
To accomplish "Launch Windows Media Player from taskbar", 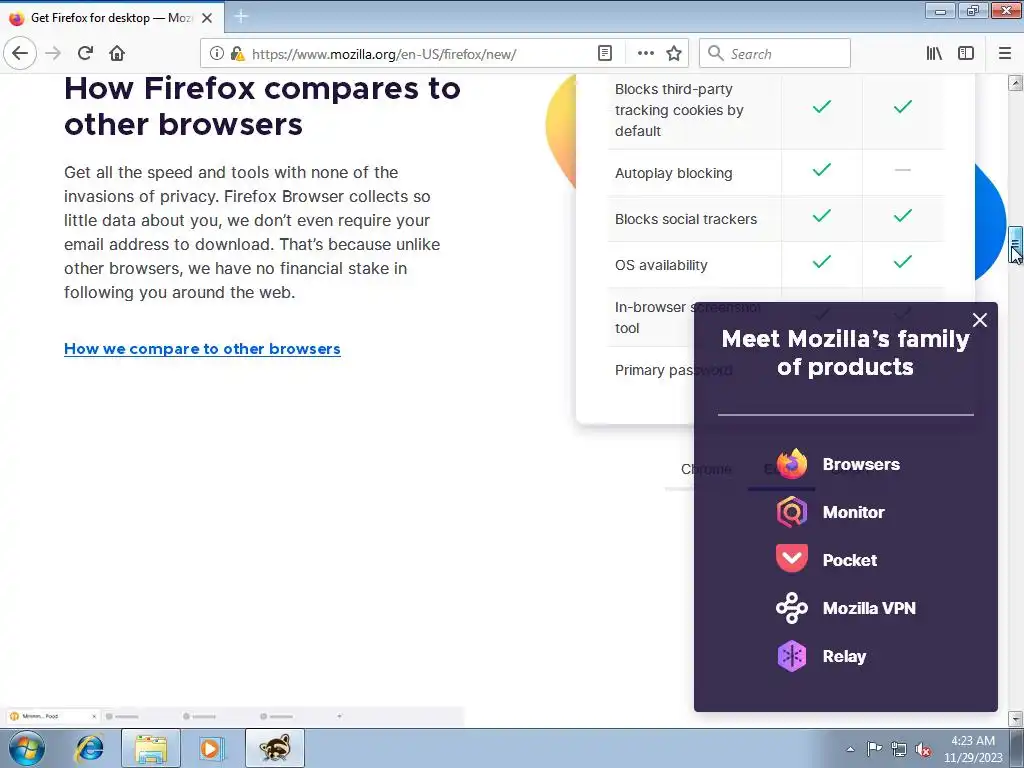I will (210, 748).
